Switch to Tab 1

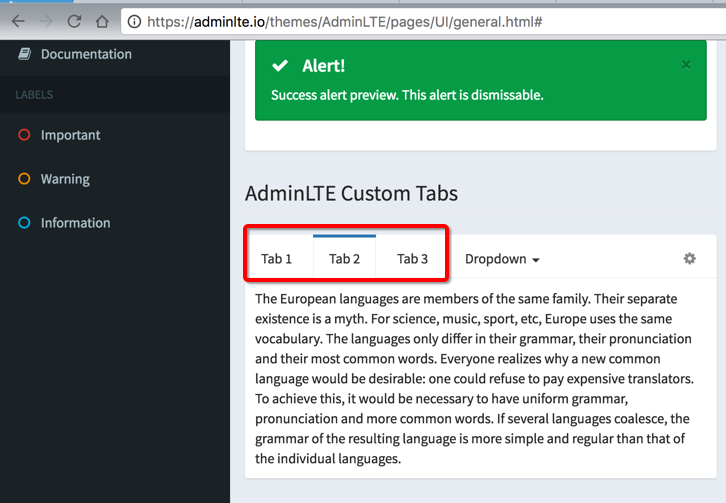point(277,259)
